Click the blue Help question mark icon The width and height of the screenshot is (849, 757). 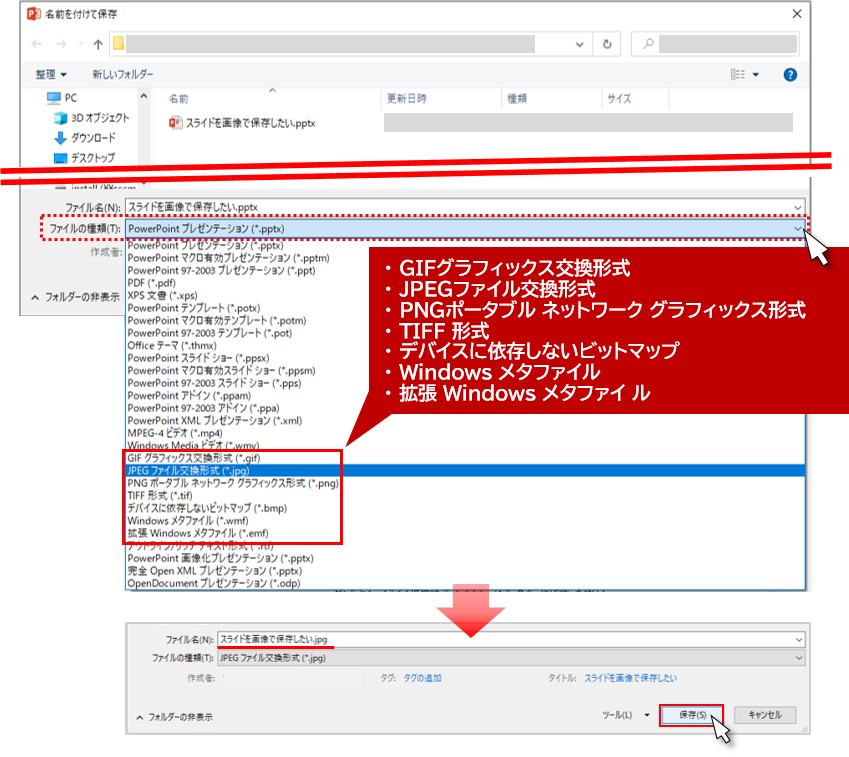pos(790,75)
